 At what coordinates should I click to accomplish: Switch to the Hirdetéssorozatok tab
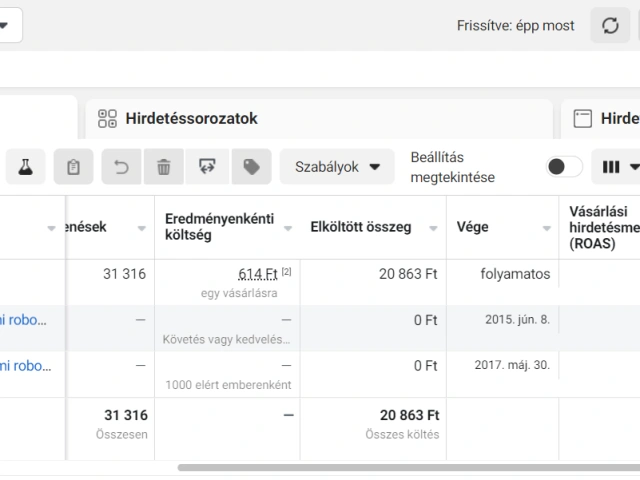[190, 119]
